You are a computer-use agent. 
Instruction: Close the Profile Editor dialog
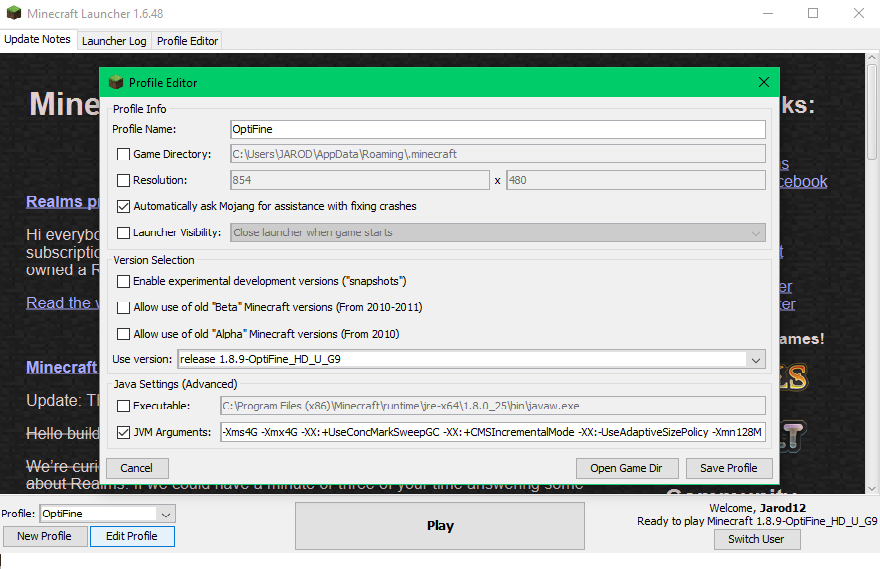tap(763, 82)
